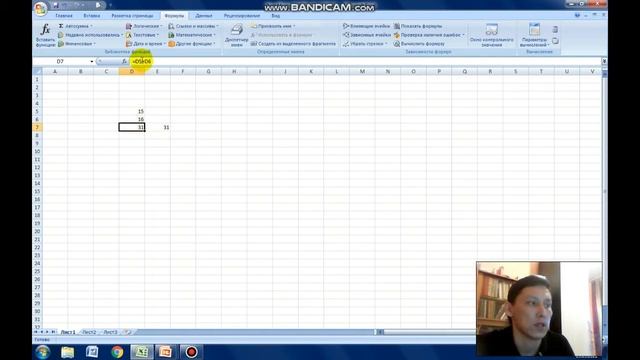Open the Word icon on the taskbar

tap(92, 352)
